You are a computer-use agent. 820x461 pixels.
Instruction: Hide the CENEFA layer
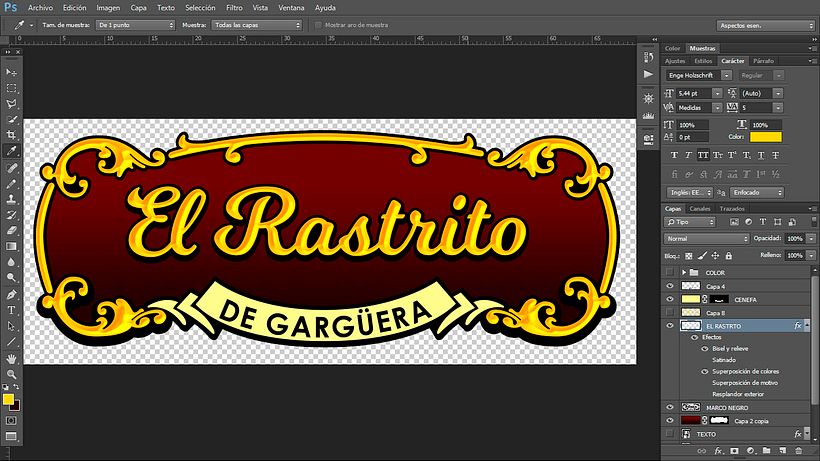coord(670,299)
